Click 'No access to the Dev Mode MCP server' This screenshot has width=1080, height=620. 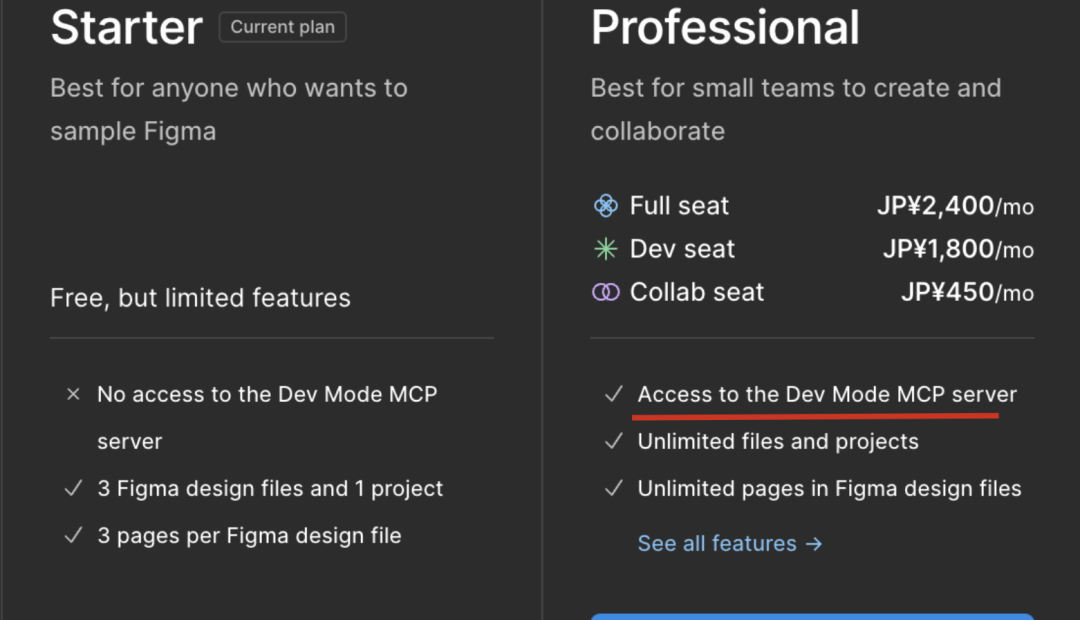[x=267, y=417]
